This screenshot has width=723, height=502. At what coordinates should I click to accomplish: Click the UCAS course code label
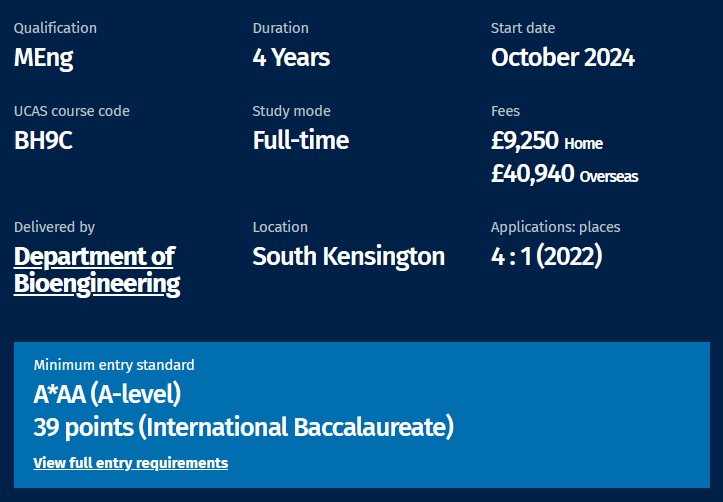click(x=71, y=111)
